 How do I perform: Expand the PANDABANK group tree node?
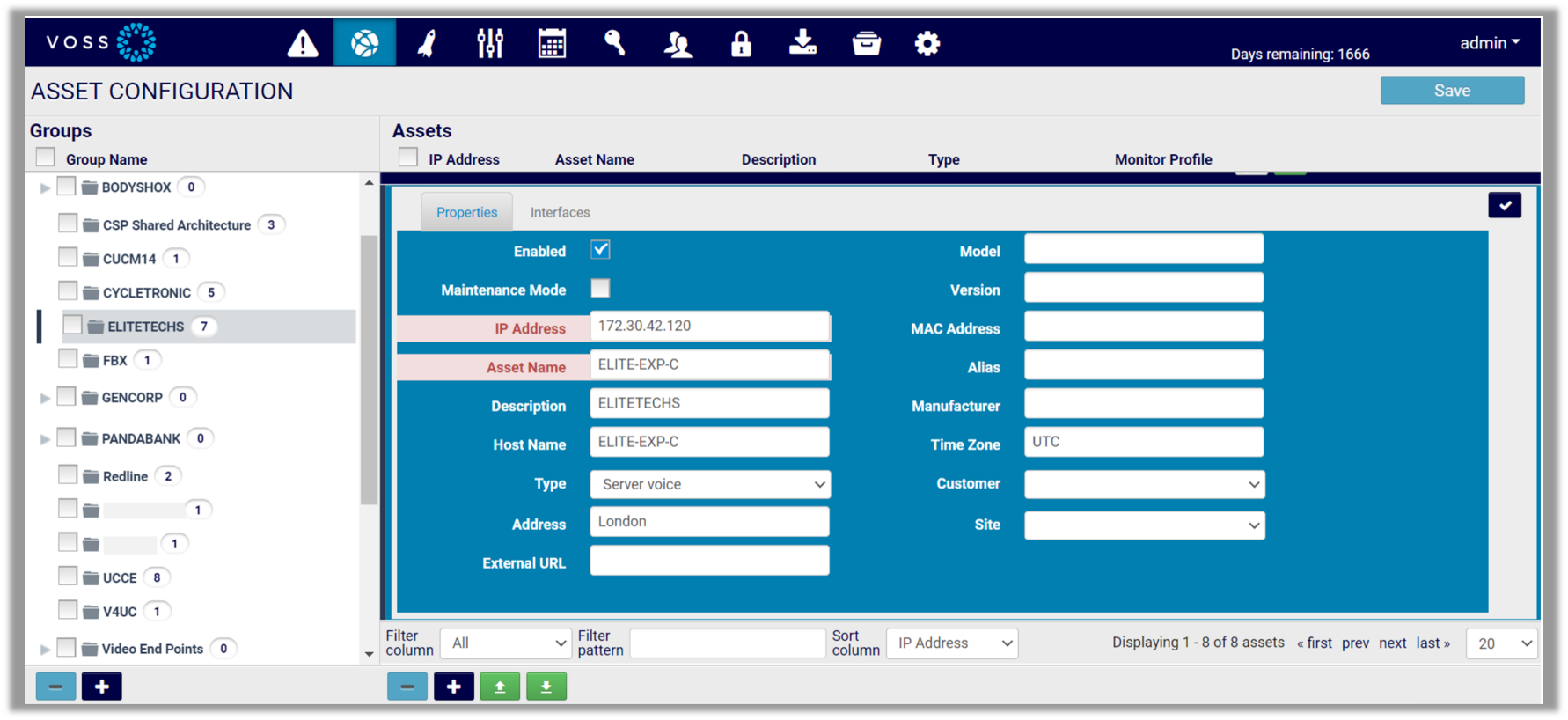pos(45,438)
